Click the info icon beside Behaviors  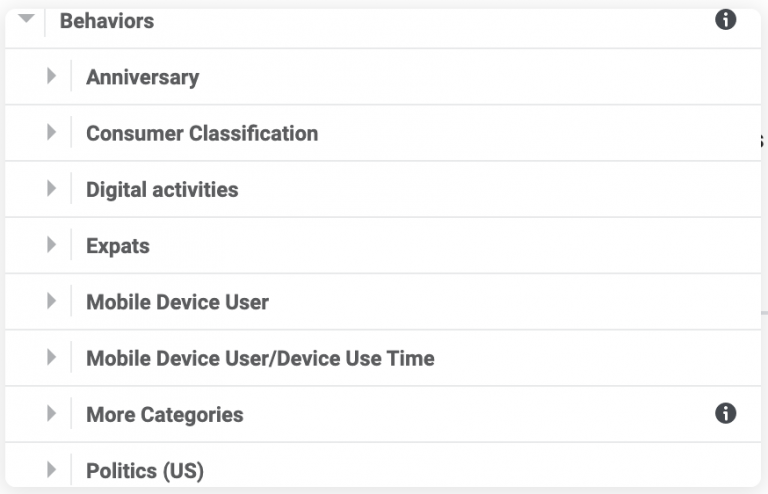point(726,20)
